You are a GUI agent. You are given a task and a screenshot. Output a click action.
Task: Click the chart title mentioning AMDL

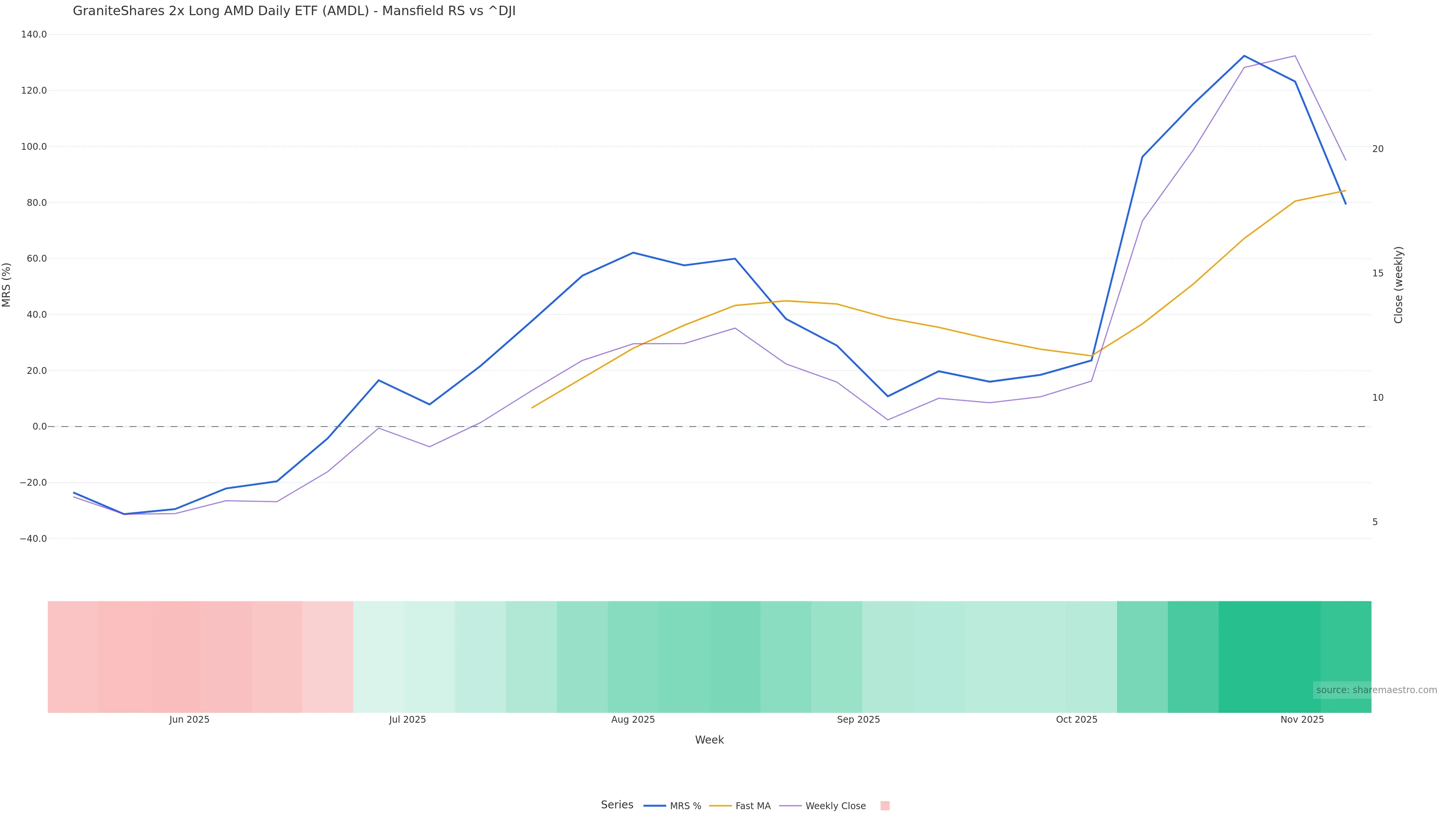tap(294, 11)
